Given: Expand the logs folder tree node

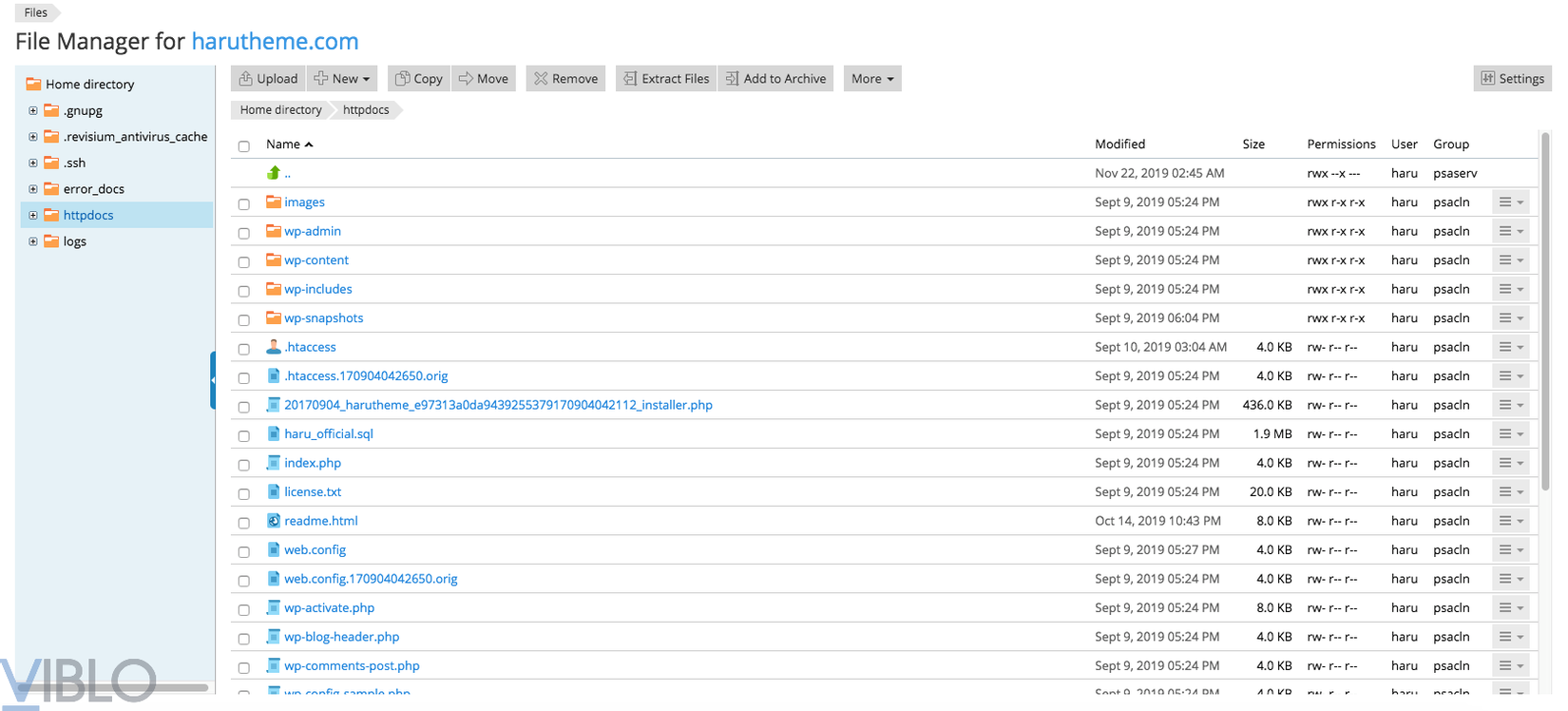Looking at the screenshot, I should point(33,241).
